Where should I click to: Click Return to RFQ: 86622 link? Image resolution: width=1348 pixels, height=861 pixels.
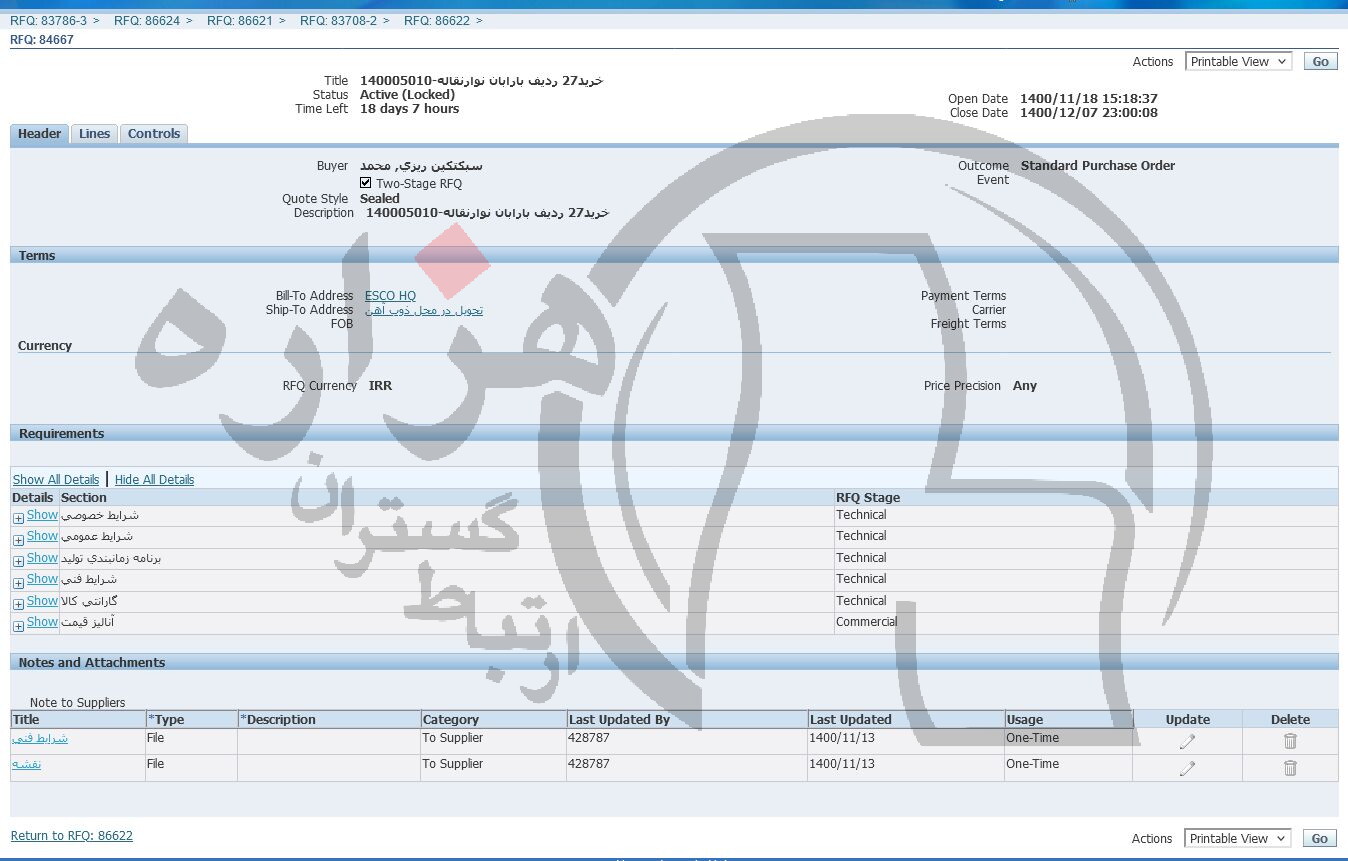click(72, 836)
